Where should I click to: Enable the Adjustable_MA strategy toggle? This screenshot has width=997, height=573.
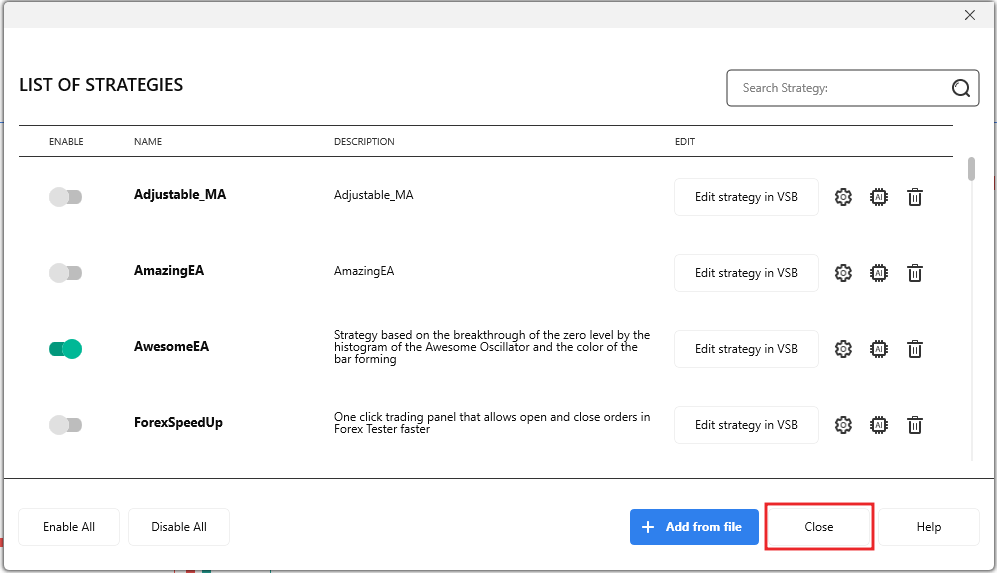[65, 197]
